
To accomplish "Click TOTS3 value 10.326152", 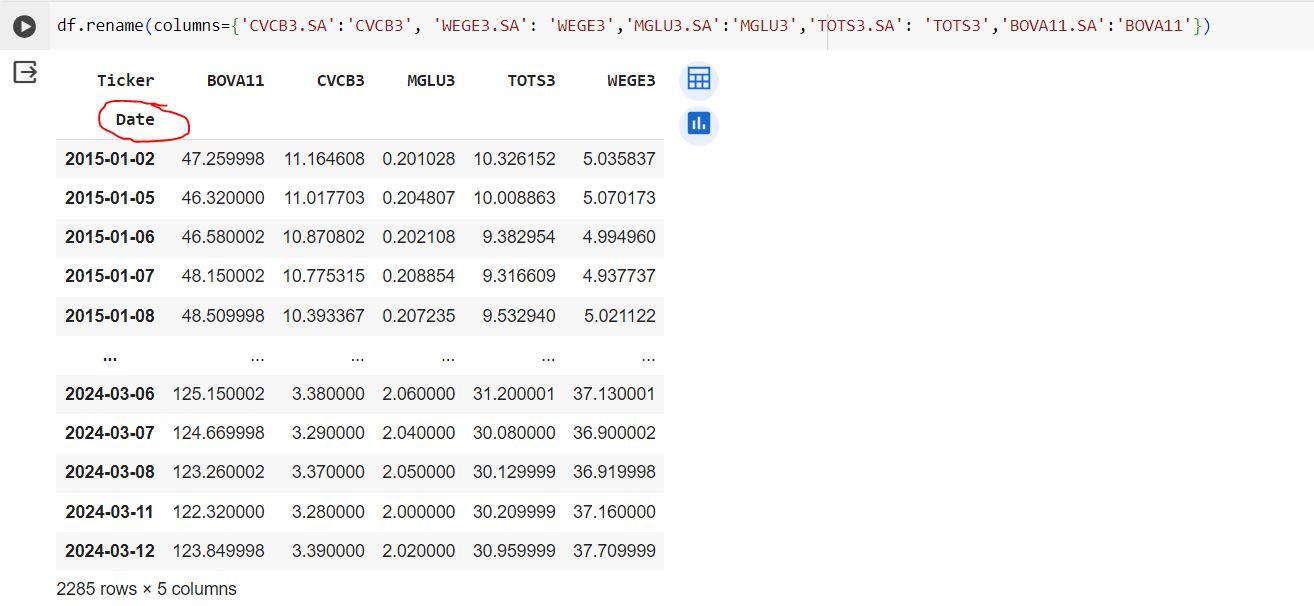I will [x=514, y=159].
